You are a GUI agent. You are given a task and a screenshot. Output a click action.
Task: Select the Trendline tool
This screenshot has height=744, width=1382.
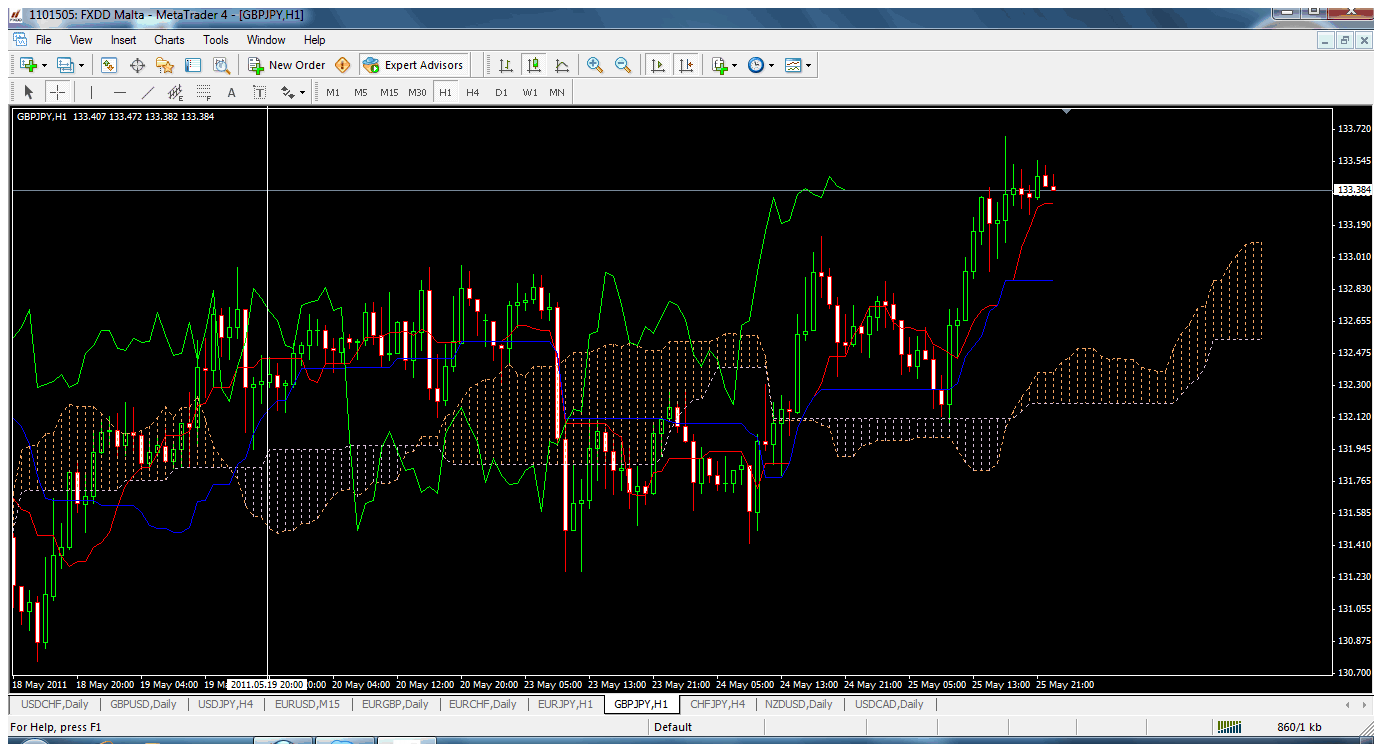(148, 92)
